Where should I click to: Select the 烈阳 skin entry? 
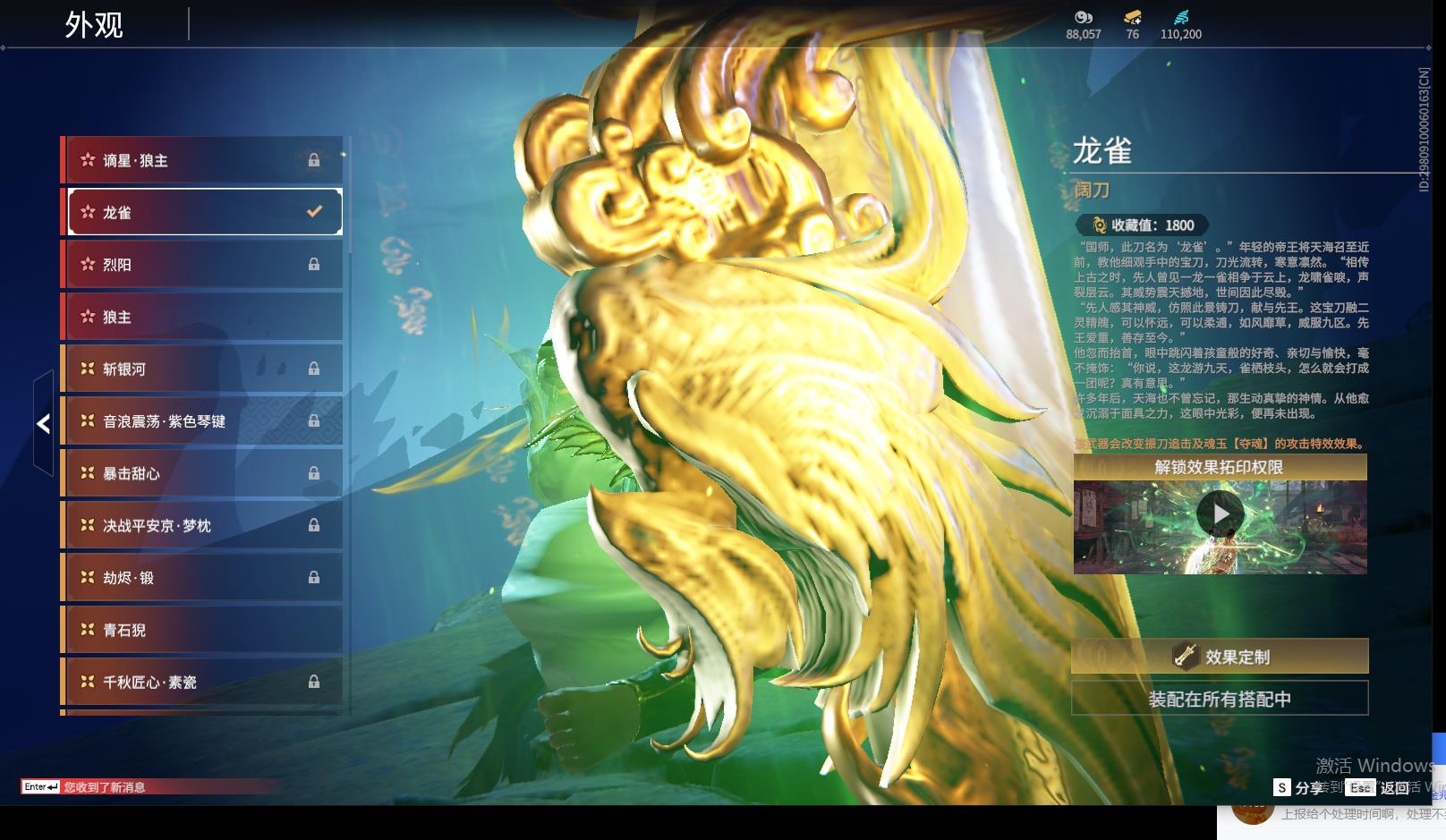tap(203, 264)
